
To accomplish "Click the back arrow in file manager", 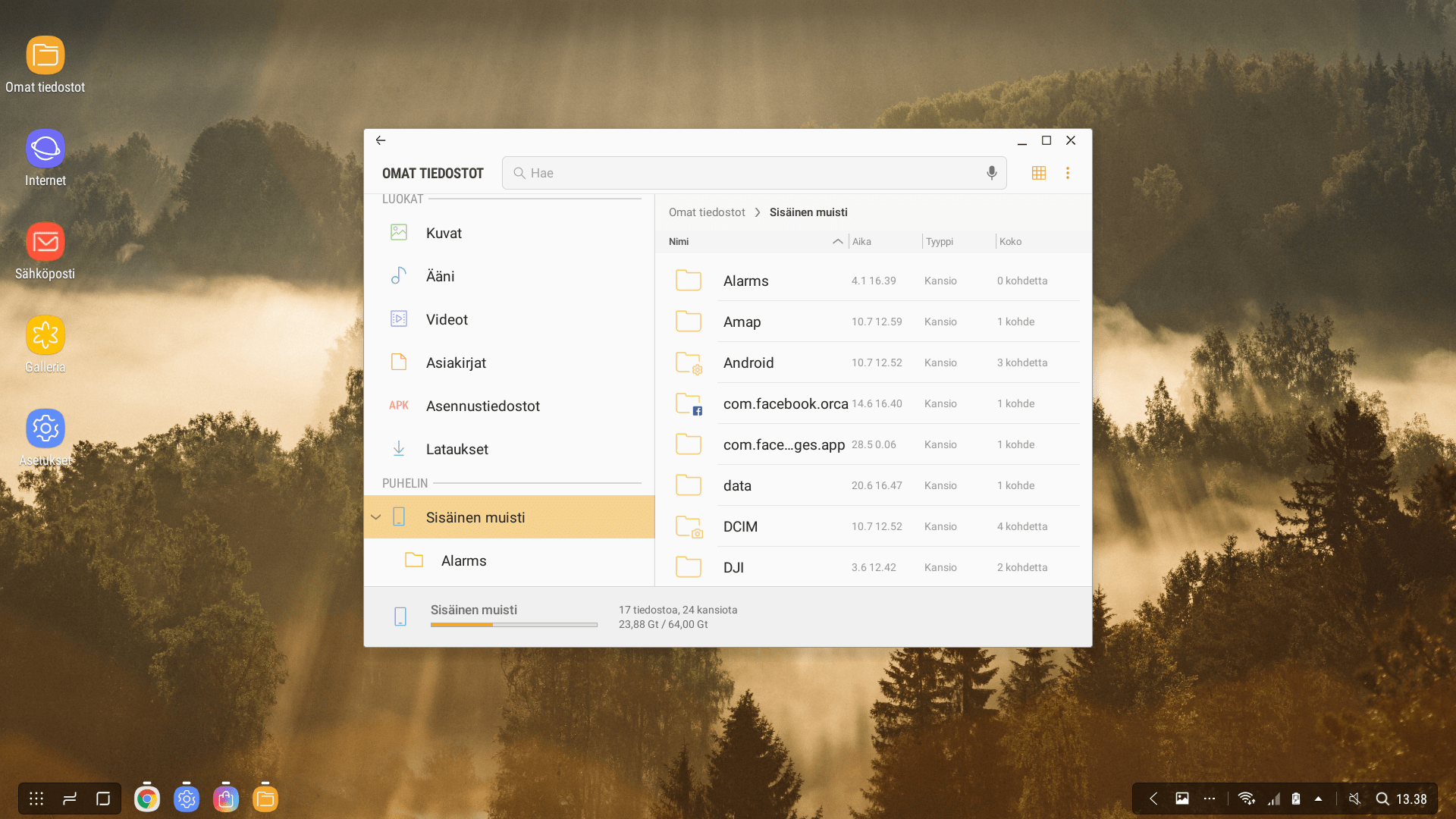I will tap(381, 140).
